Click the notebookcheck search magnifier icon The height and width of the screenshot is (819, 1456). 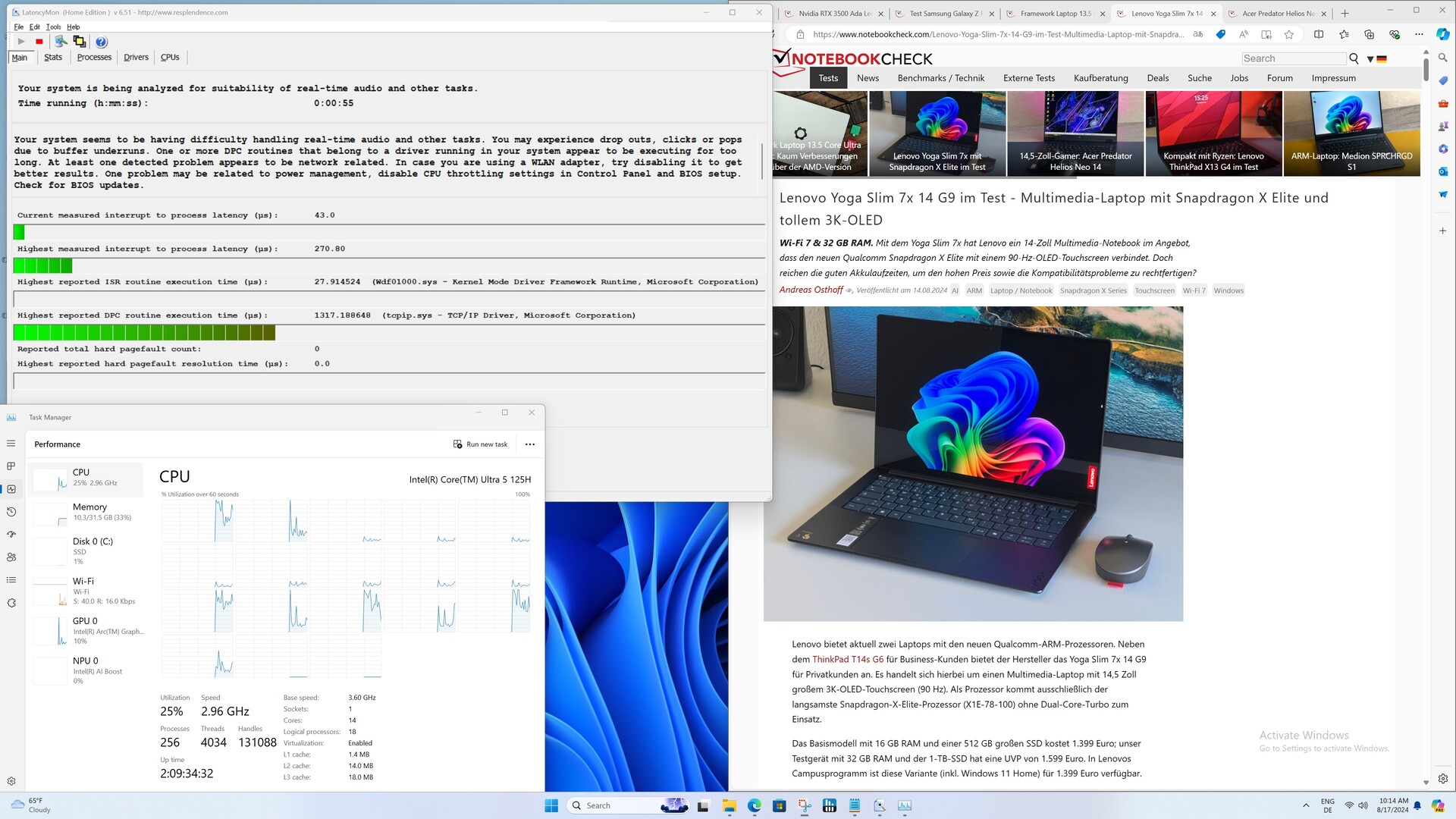point(1354,58)
